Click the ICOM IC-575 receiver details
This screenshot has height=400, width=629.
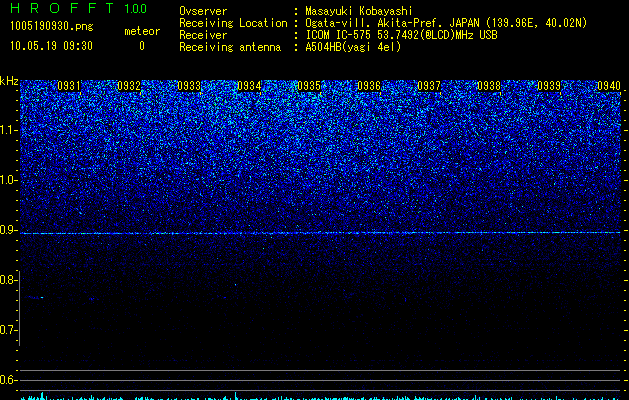click(x=401, y=35)
